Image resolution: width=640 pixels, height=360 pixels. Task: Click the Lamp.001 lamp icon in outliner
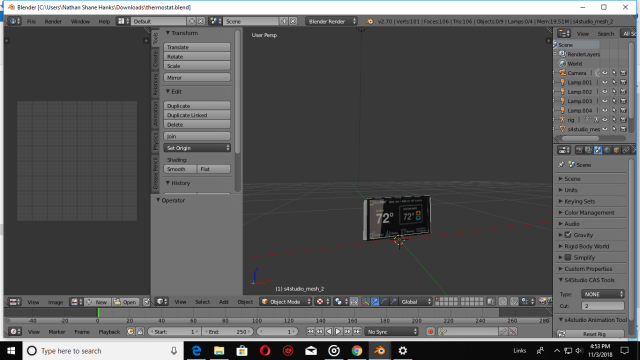pyautogui.click(x=563, y=82)
